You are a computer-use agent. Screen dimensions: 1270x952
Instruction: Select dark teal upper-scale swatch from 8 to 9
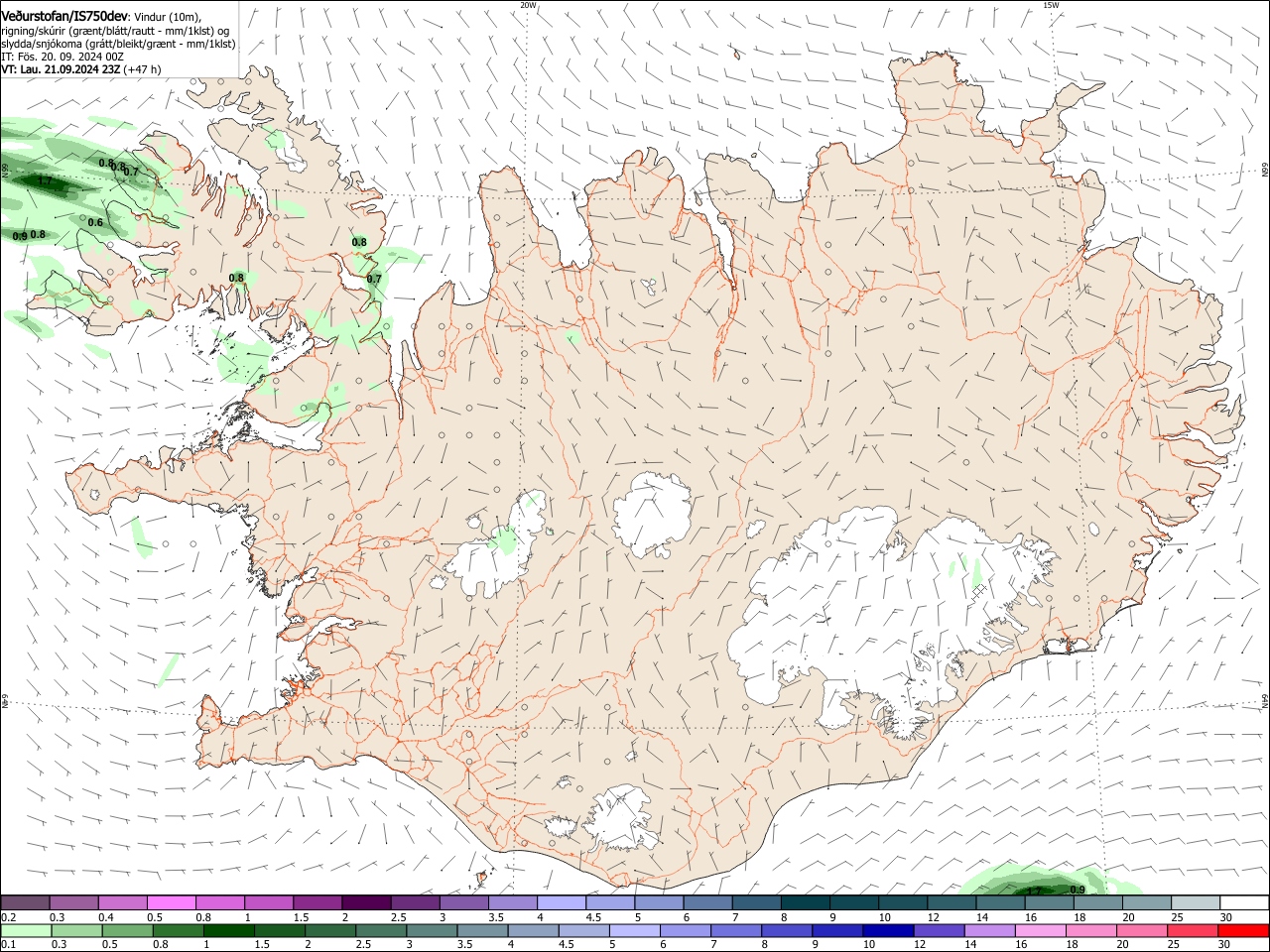coord(804,903)
